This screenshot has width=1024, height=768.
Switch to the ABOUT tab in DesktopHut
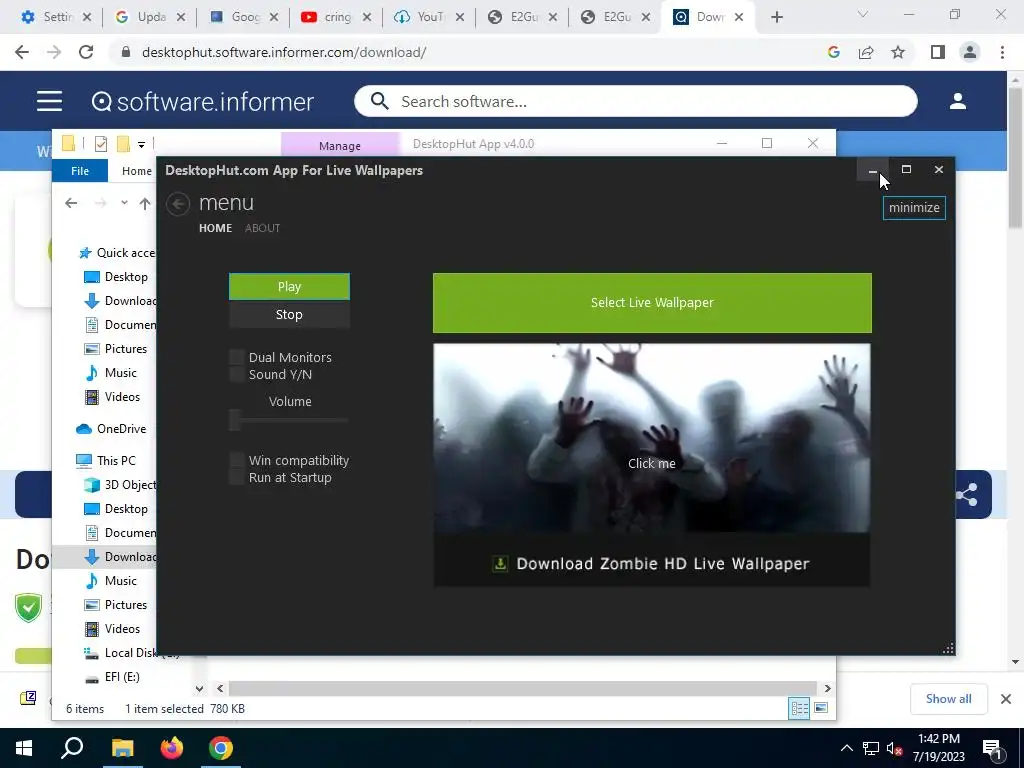pyautogui.click(x=263, y=228)
